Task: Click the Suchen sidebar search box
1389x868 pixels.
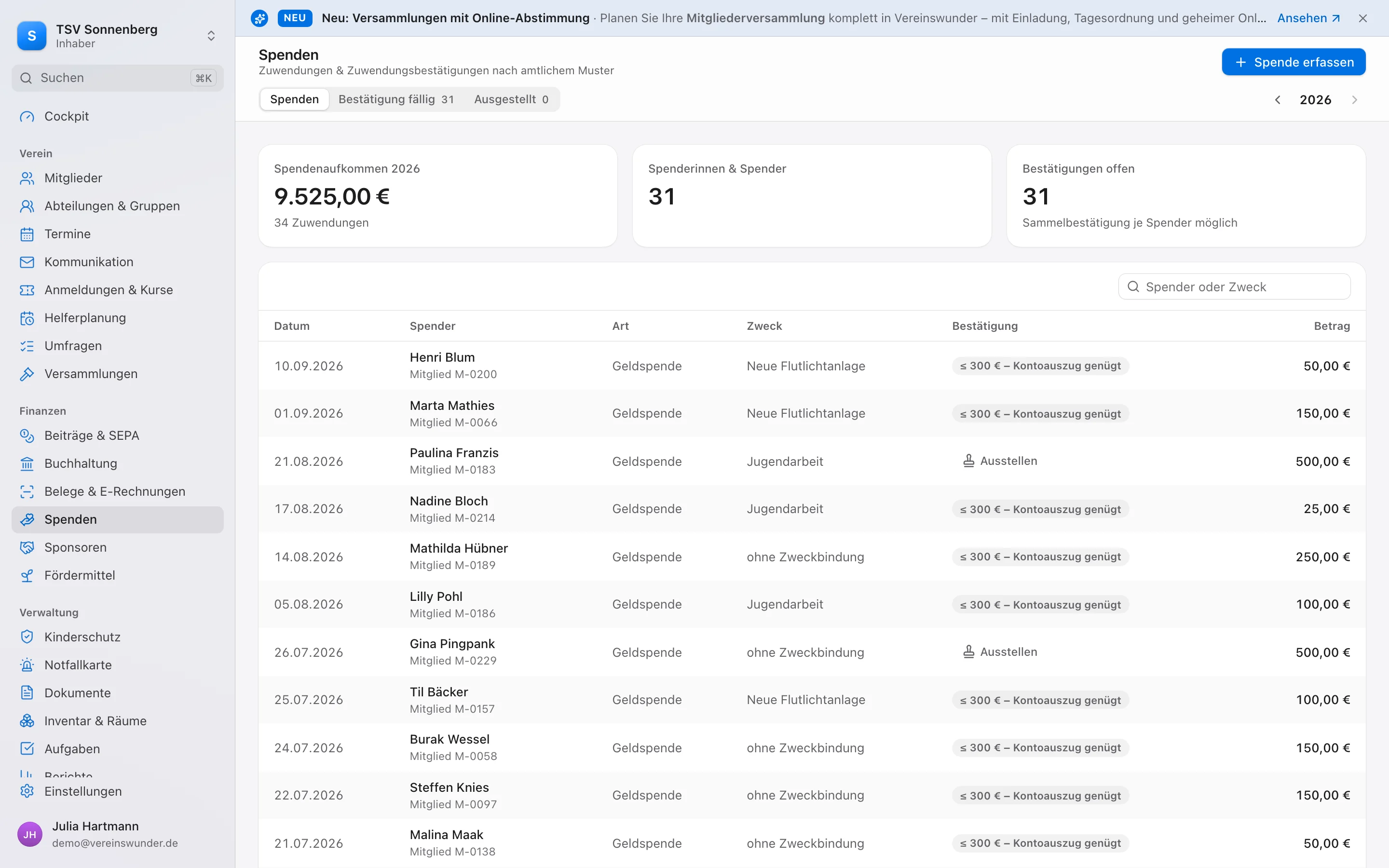Action: point(117,78)
